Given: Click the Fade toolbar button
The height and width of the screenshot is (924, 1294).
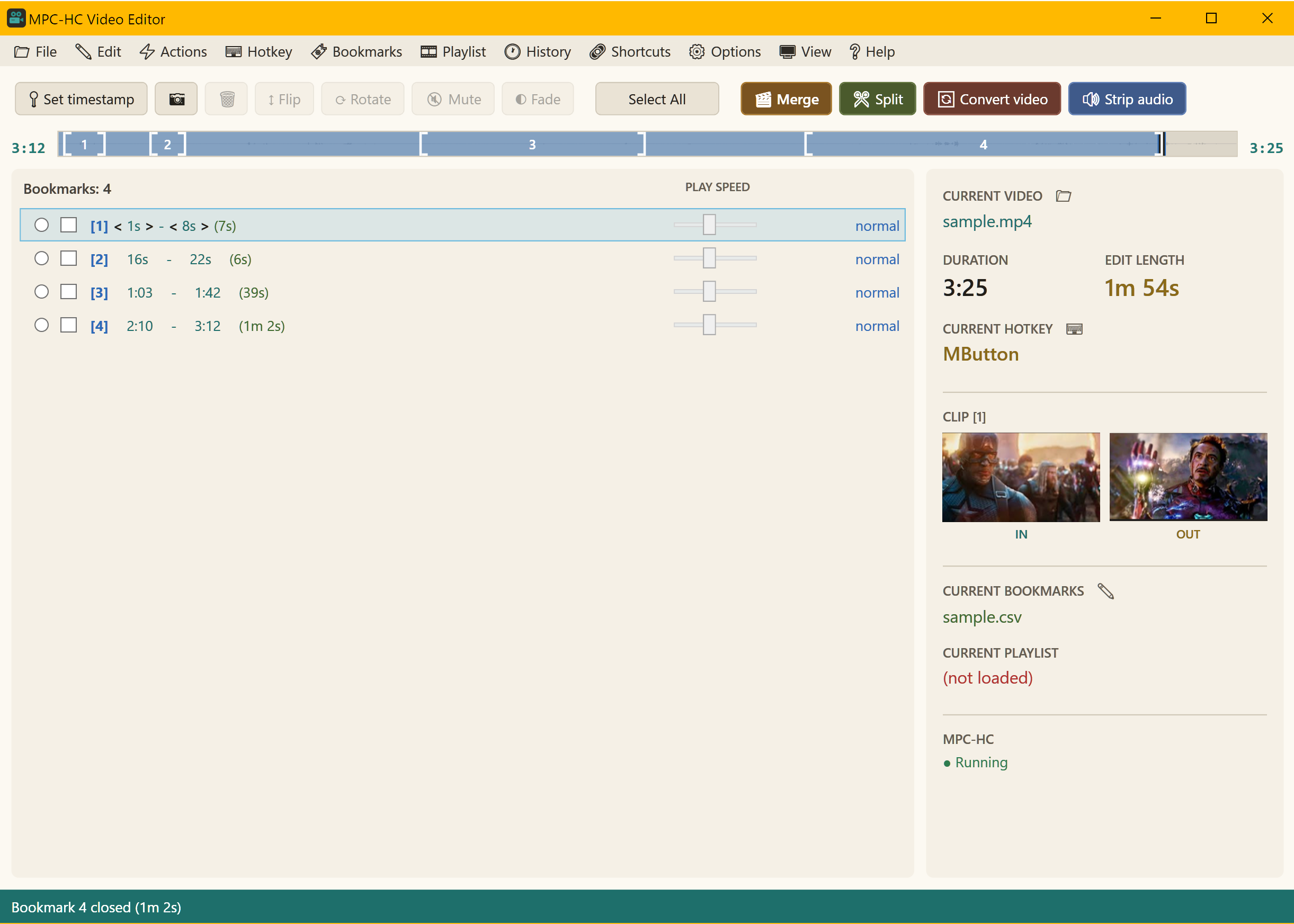Looking at the screenshot, I should (537, 99).
